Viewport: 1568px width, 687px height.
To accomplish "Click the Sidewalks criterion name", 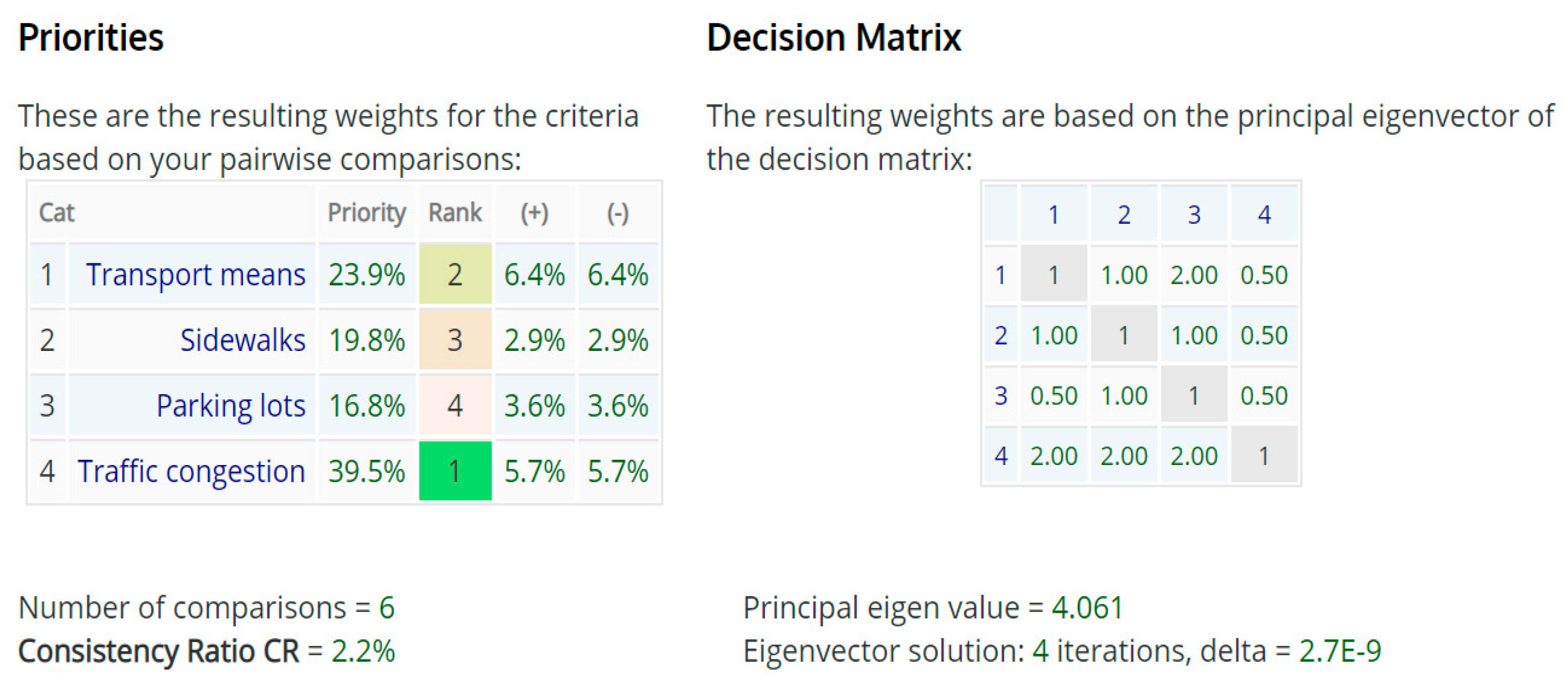I will coord(242,340).
